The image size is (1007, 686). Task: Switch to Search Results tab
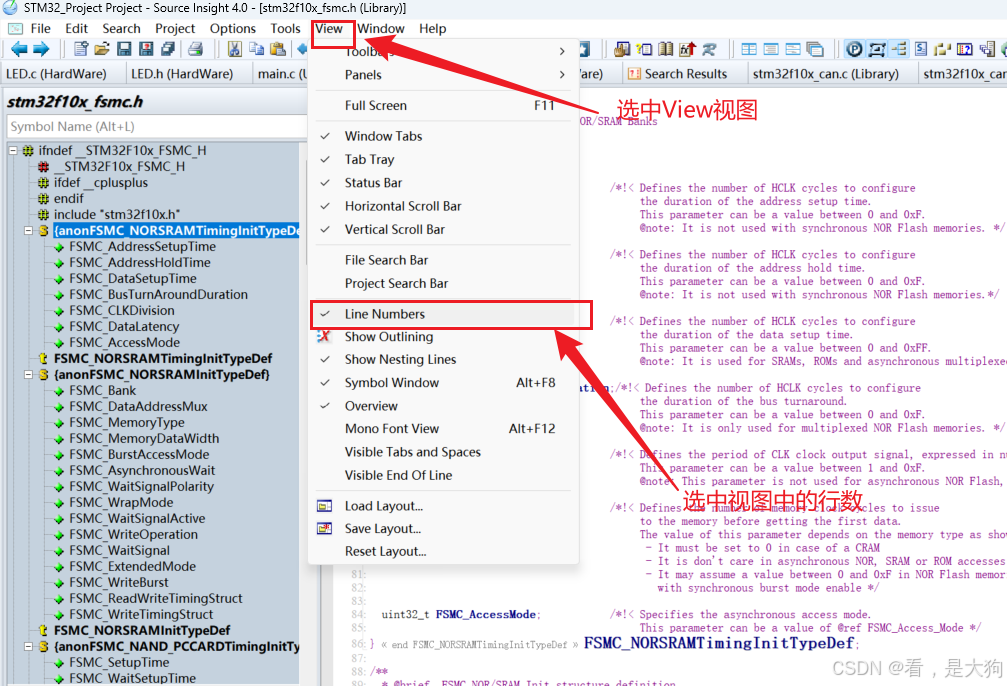click(x=685, y=74)
